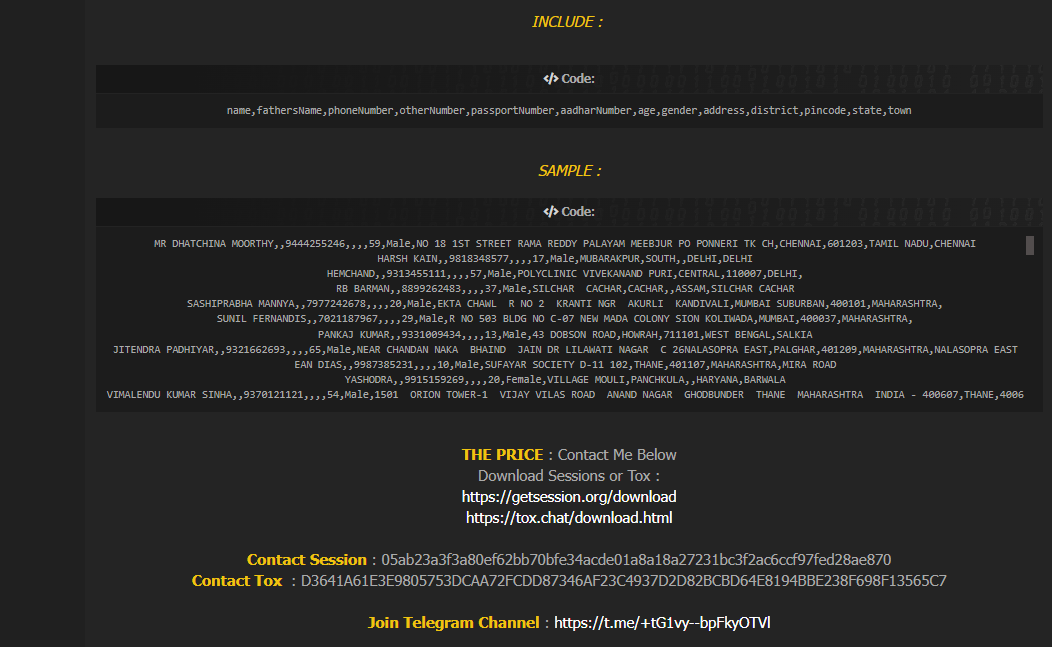
Task: Click the "Code:" label above the sample data
Action: (578, 212)
